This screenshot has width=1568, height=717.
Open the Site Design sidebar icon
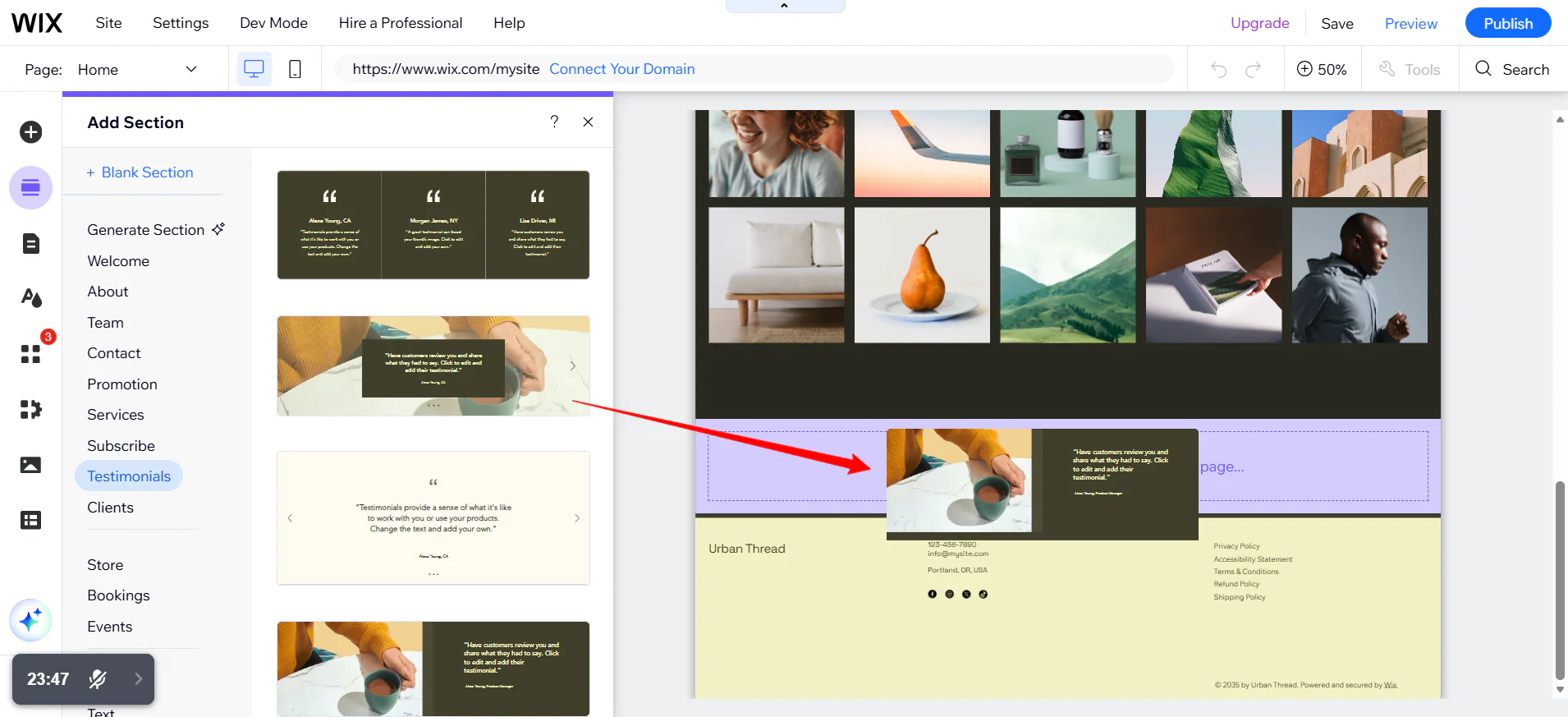click(31, 297)
